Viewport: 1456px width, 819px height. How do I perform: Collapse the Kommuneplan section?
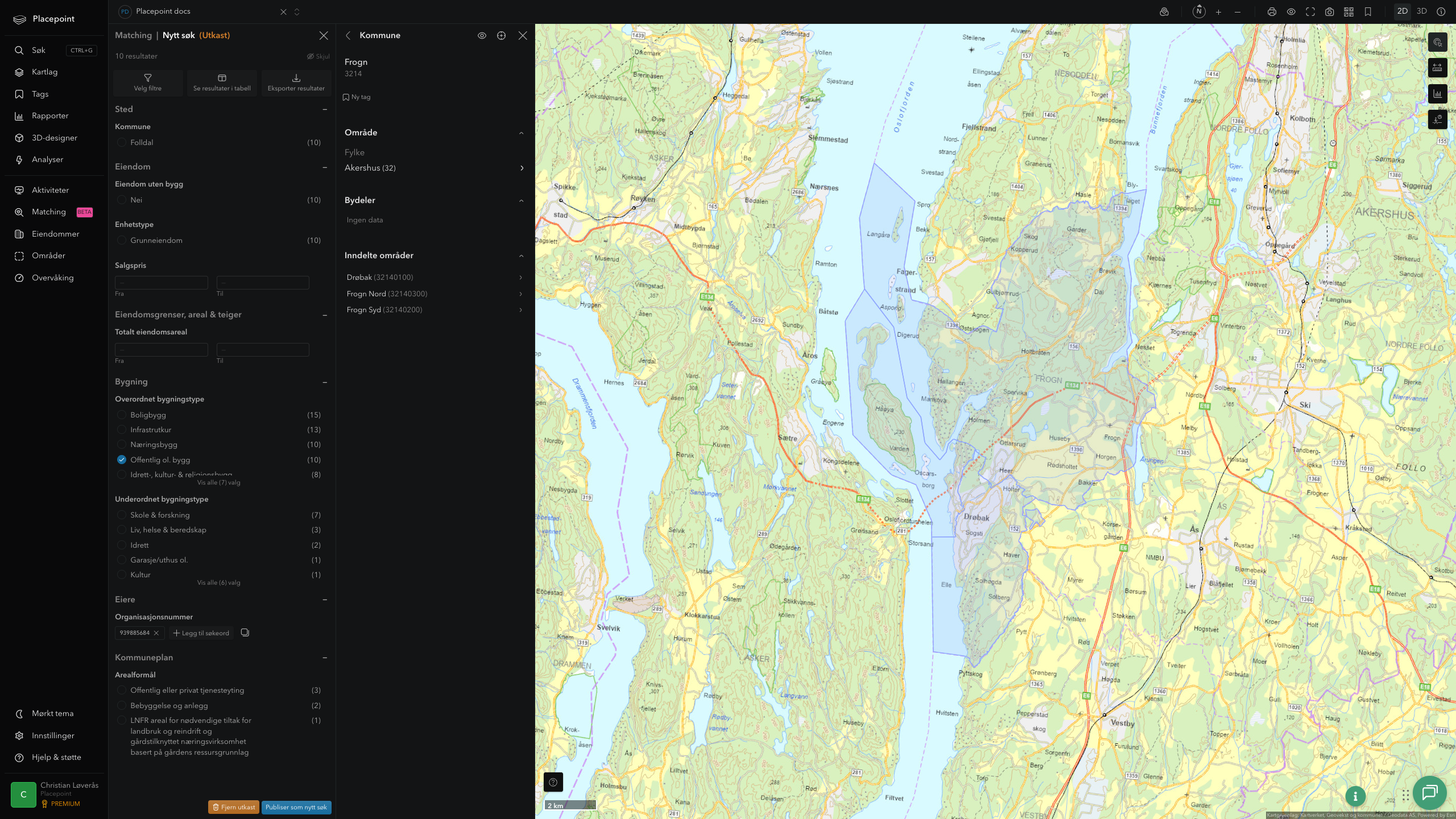point(325,657)
